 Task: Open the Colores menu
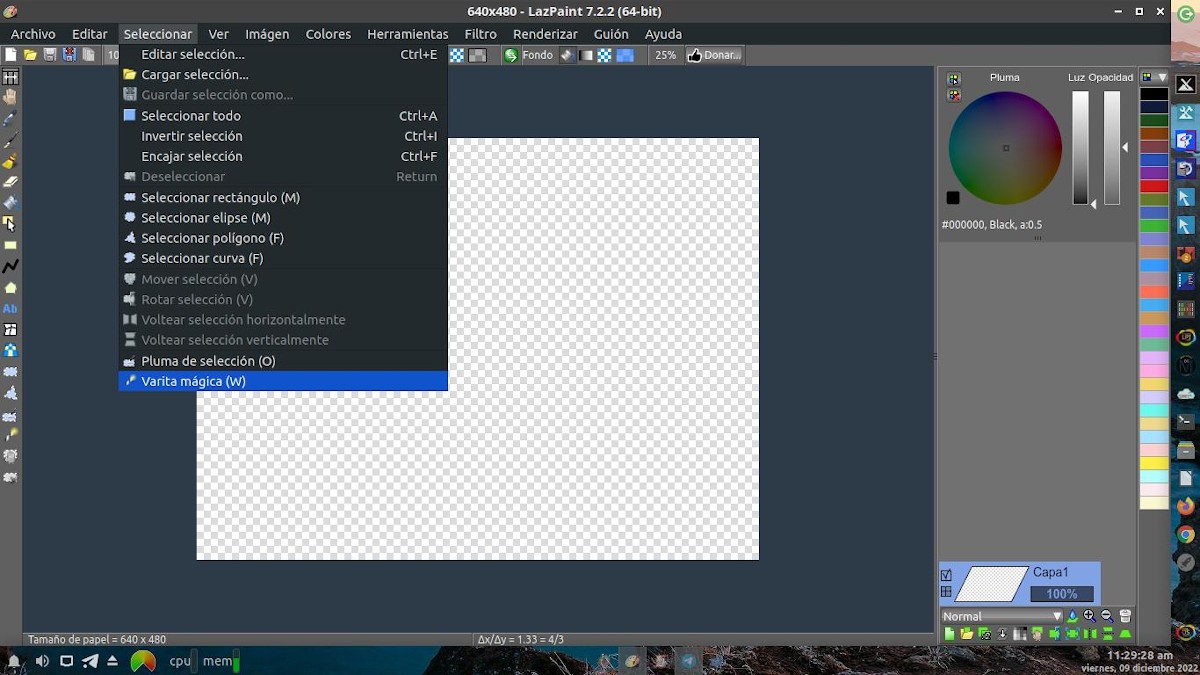pyautogui.click(x=328, y=34)
